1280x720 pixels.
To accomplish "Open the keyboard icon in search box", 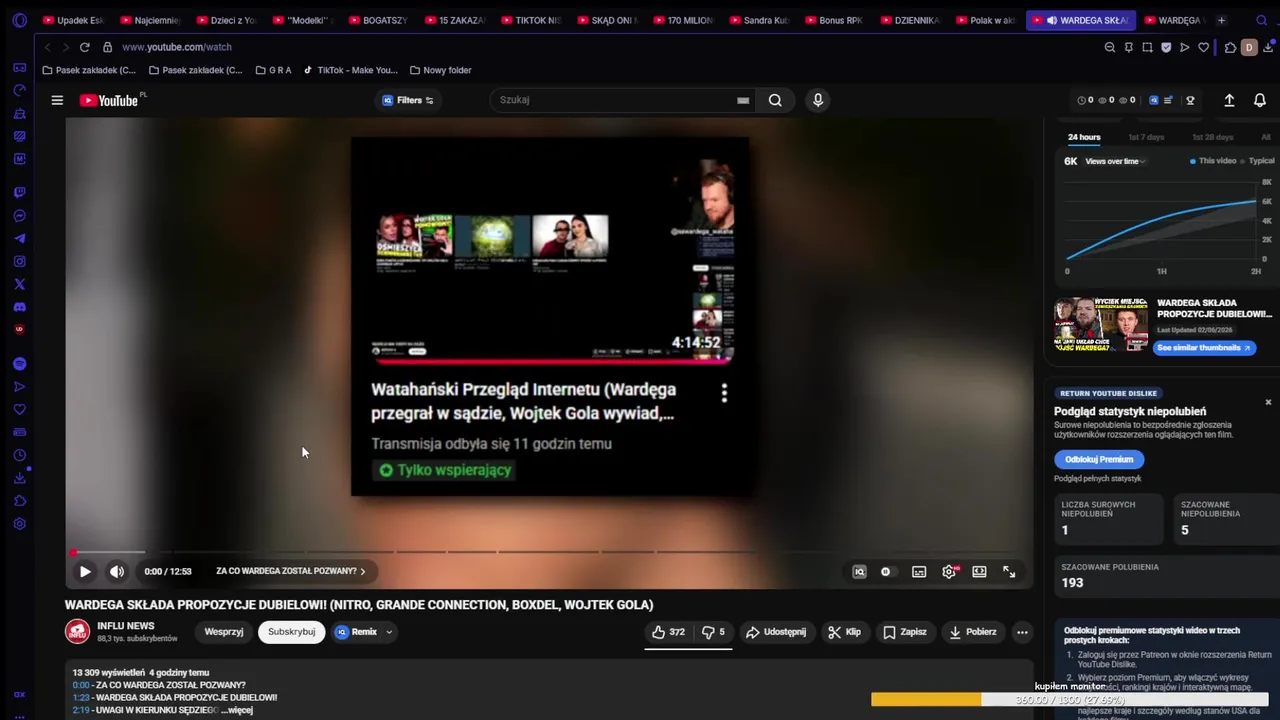I will pos(743,100).
